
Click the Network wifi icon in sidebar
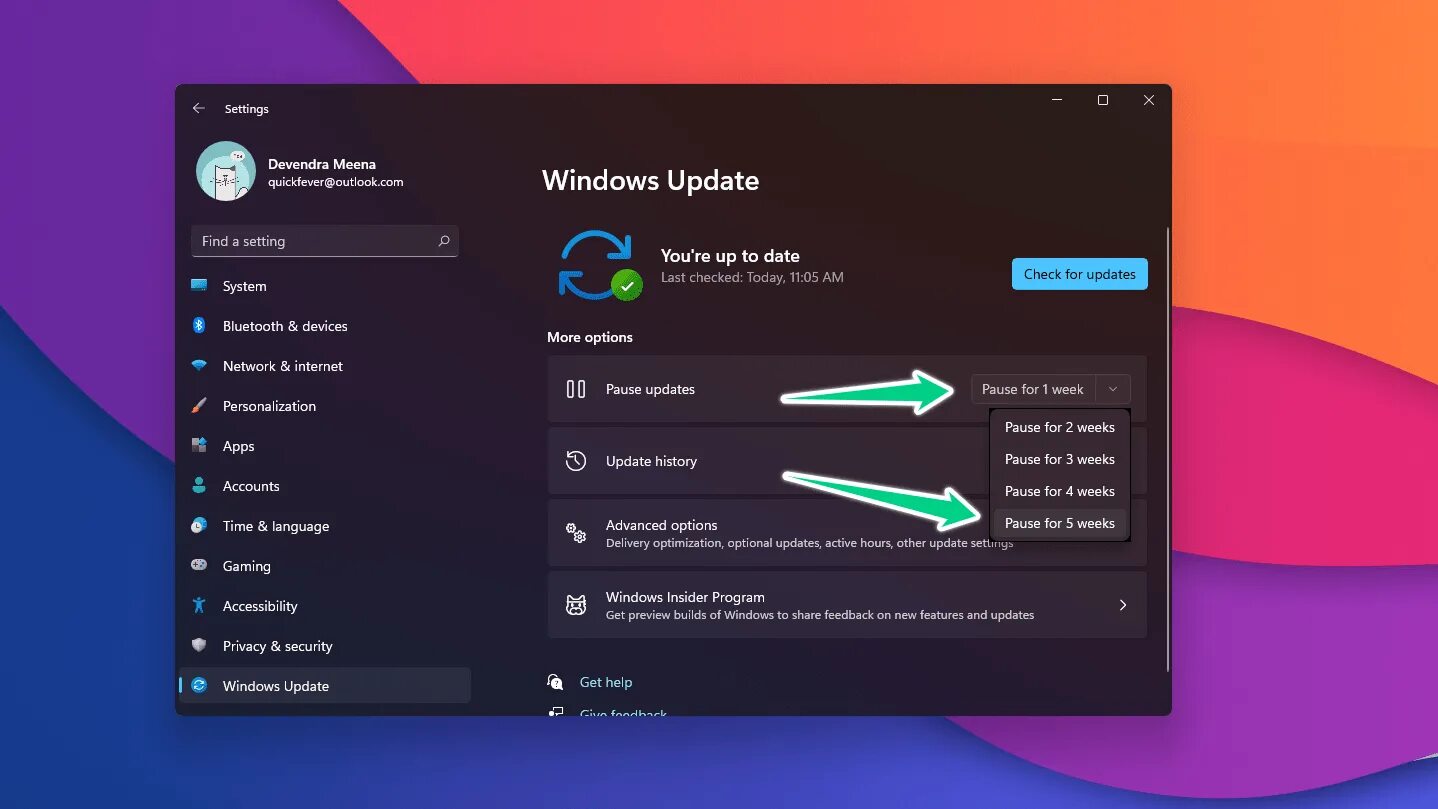click(x=199, y=366)
